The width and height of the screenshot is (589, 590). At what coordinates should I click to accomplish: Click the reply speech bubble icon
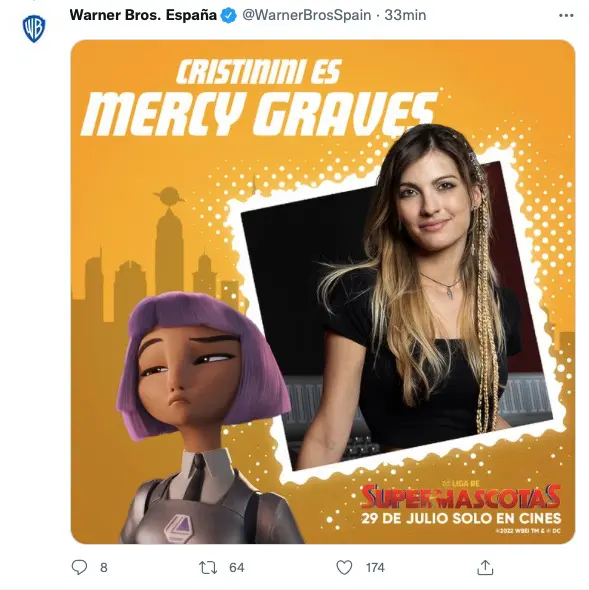click(79, 567)
